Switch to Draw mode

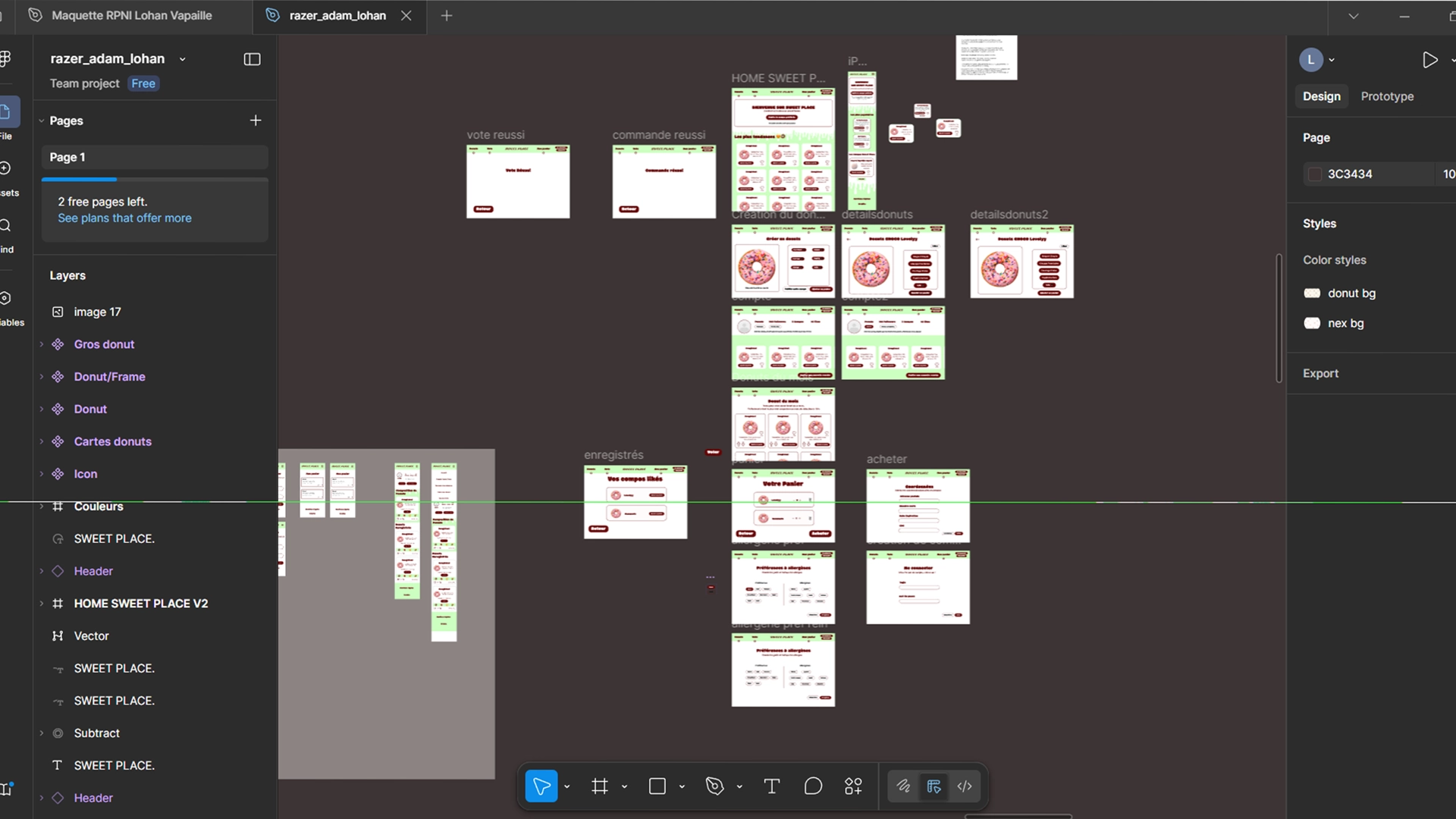pos(903,786)
